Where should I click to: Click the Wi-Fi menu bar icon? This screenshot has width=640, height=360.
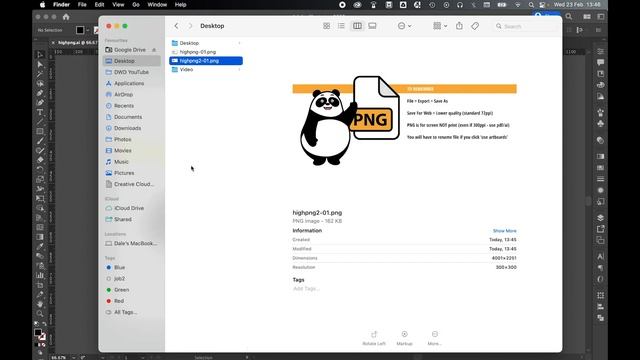[518, 5]
